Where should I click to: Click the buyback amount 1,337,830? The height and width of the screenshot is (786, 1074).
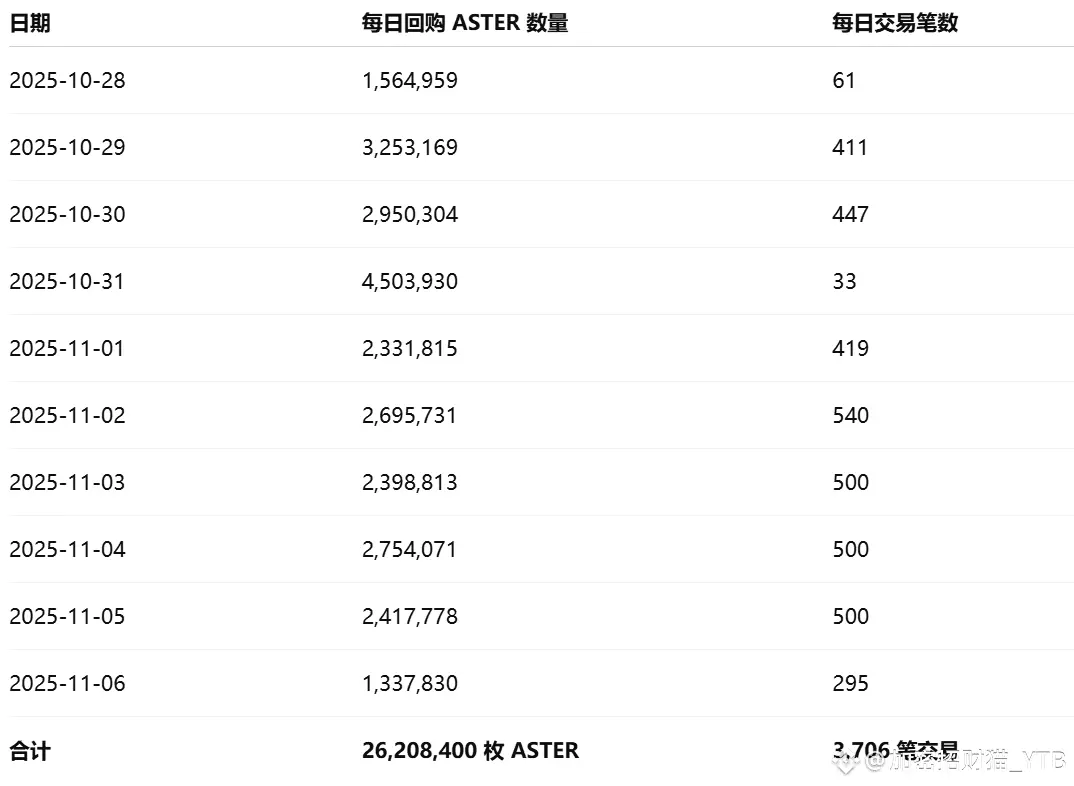tap(410, 683)
